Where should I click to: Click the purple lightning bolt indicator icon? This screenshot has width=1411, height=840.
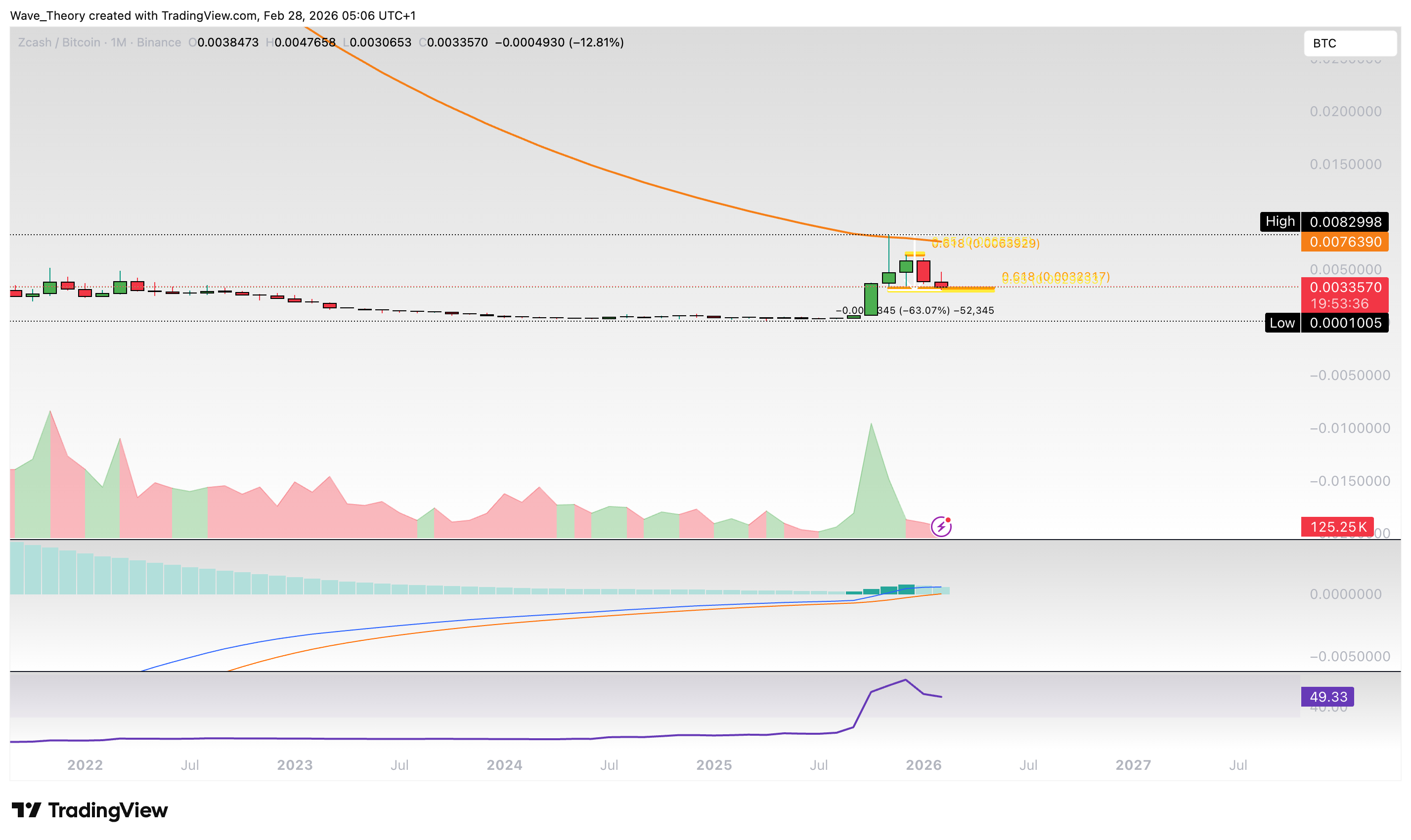(941, 527)
